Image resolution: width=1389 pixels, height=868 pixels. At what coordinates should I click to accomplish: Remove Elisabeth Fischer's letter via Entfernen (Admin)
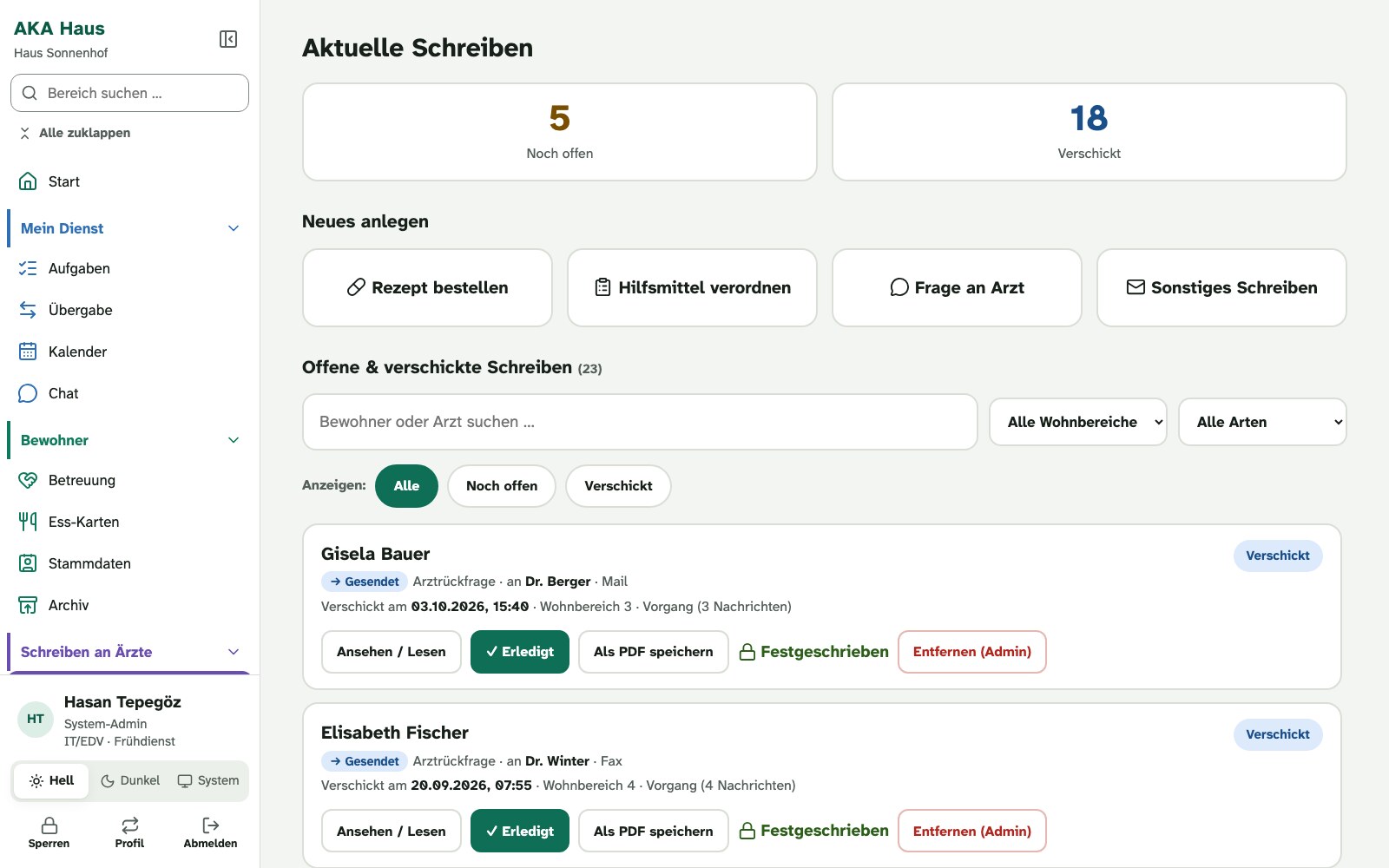tap(972, 831)
